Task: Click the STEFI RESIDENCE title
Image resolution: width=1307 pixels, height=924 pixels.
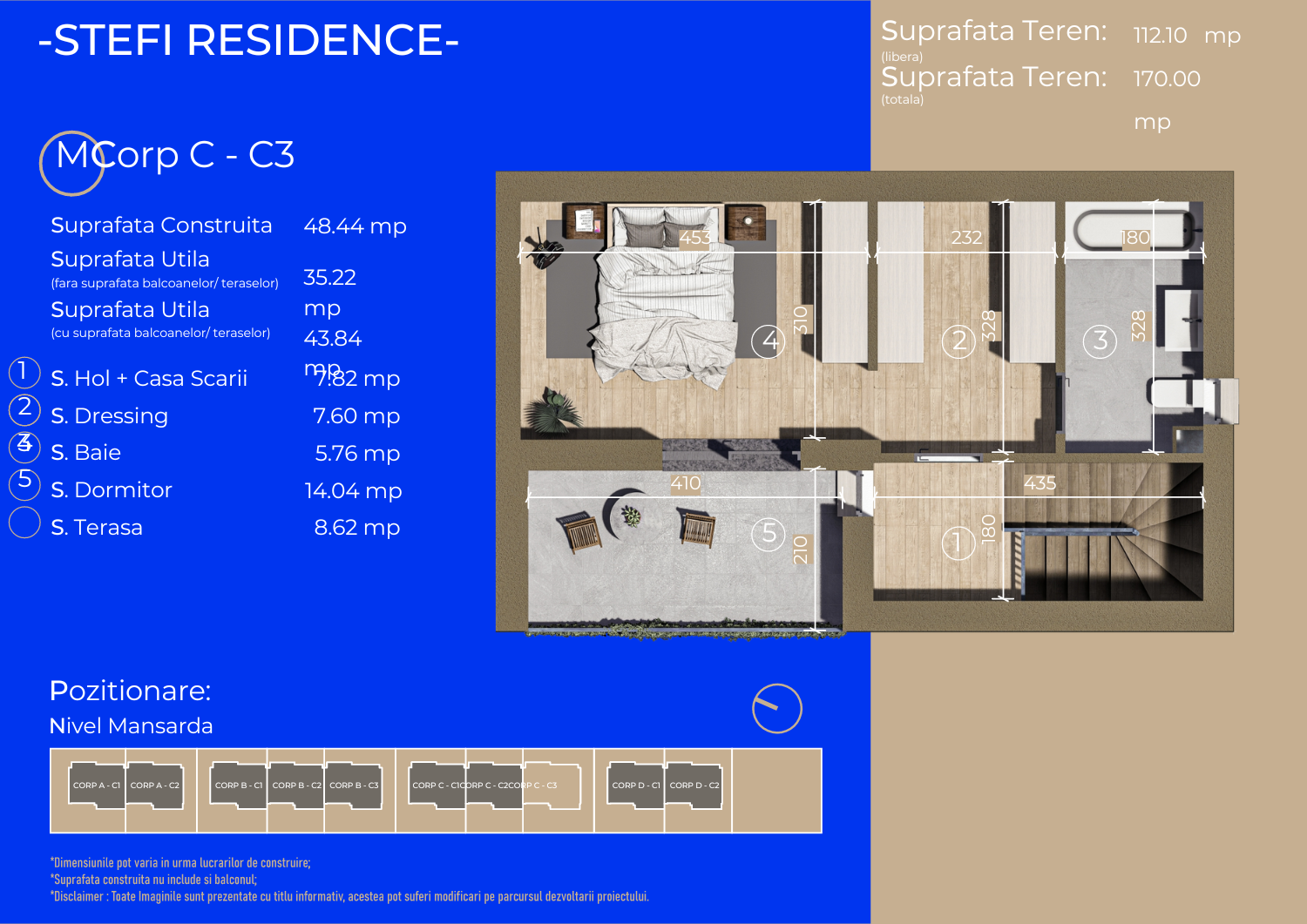Action: coord(248,40)
